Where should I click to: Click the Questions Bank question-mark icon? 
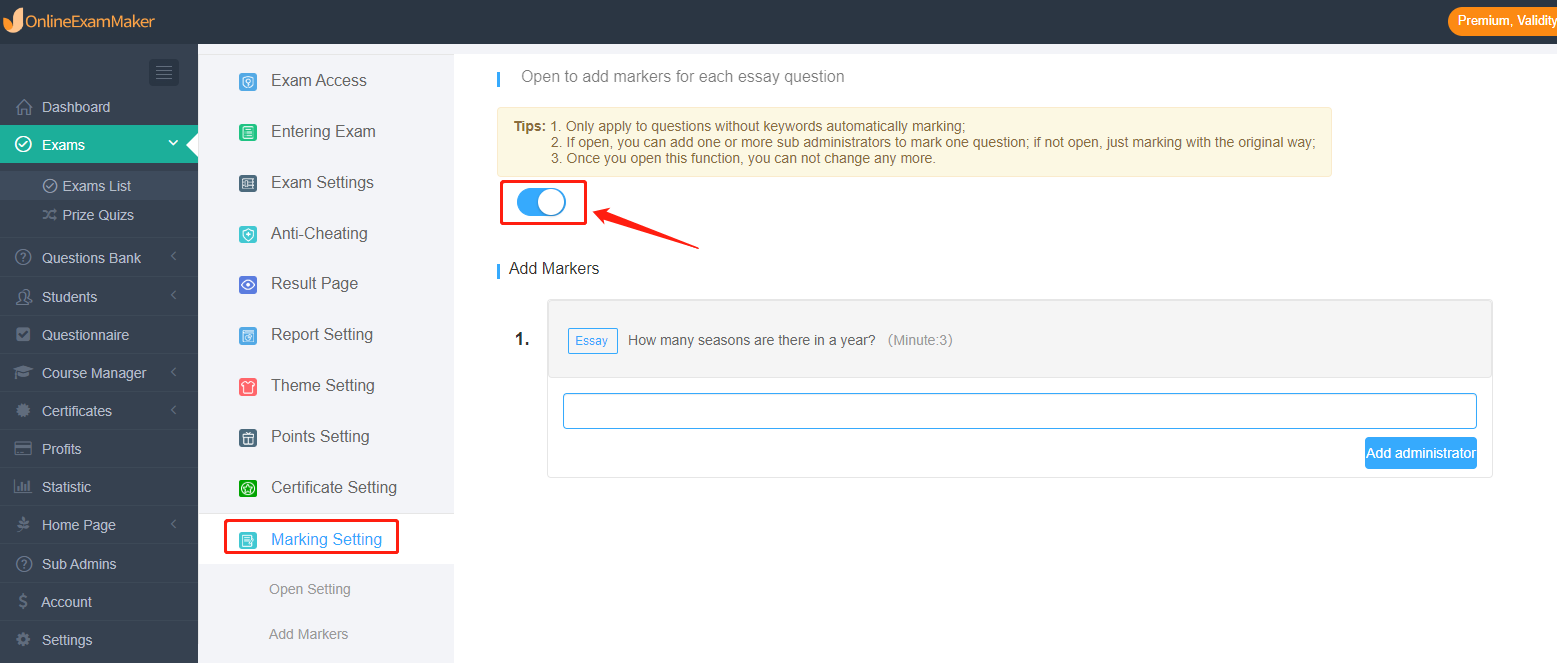[24, 258]
